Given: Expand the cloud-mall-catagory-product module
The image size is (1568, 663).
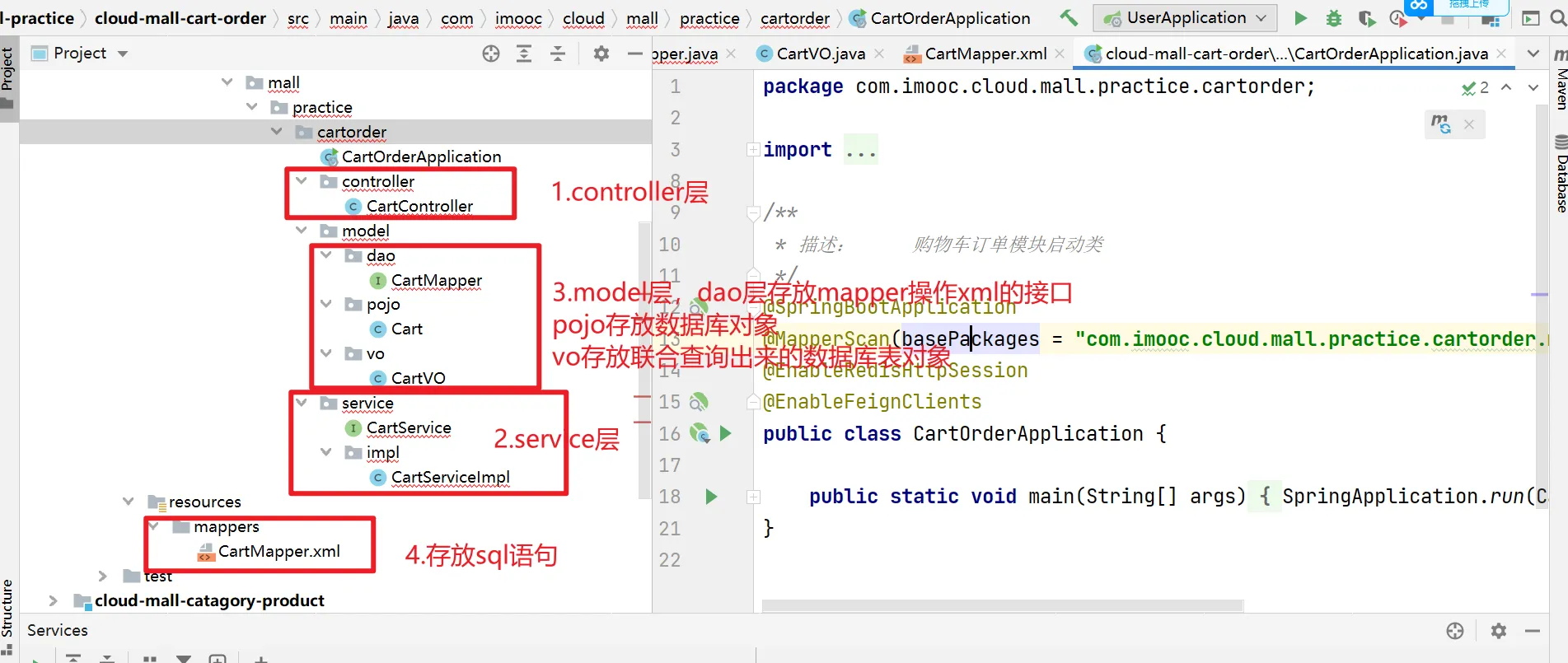Looking at the screenshot, I should tap(54, 600).
